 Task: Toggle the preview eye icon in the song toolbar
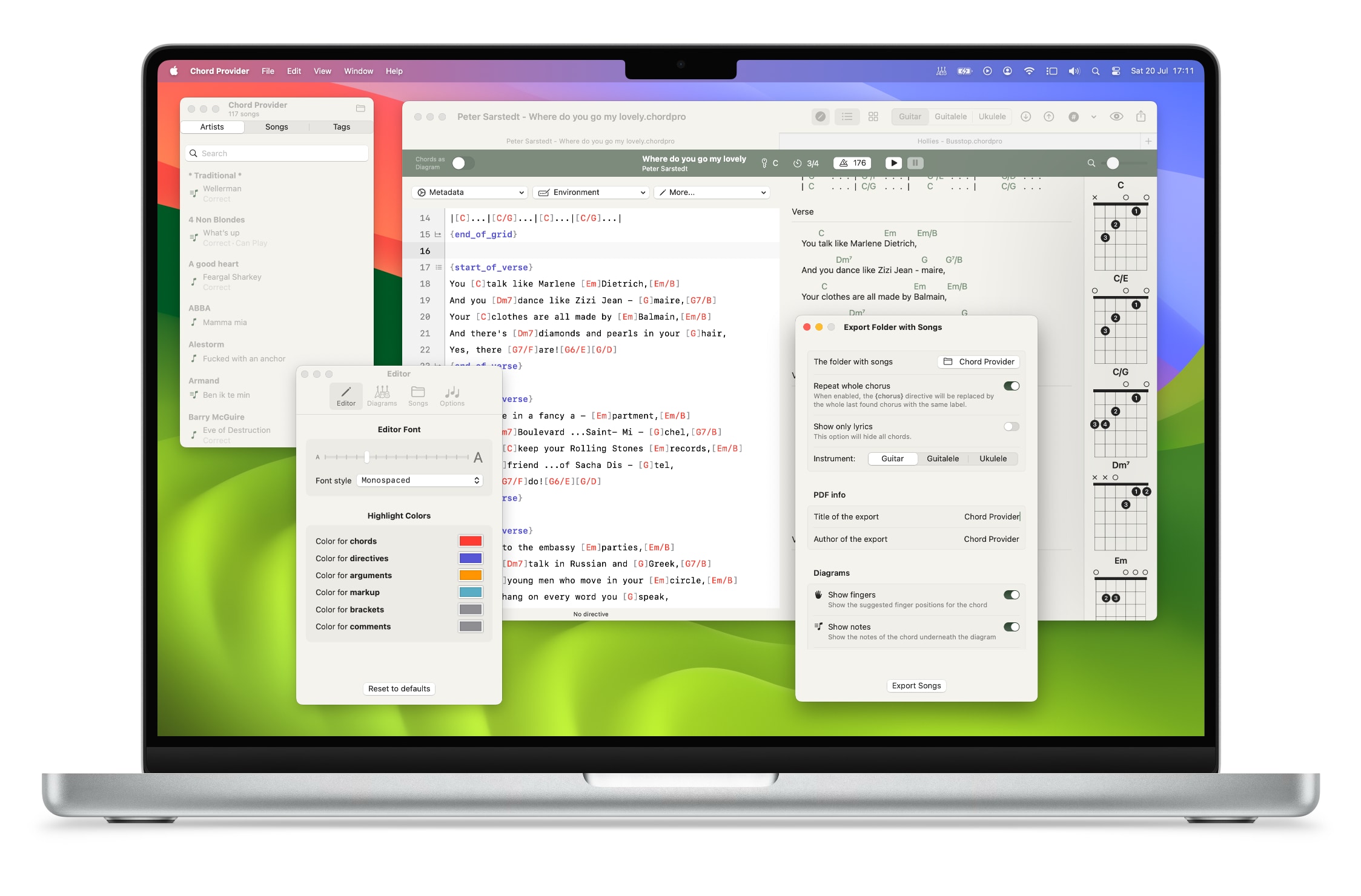click(x=1116, y=116)
